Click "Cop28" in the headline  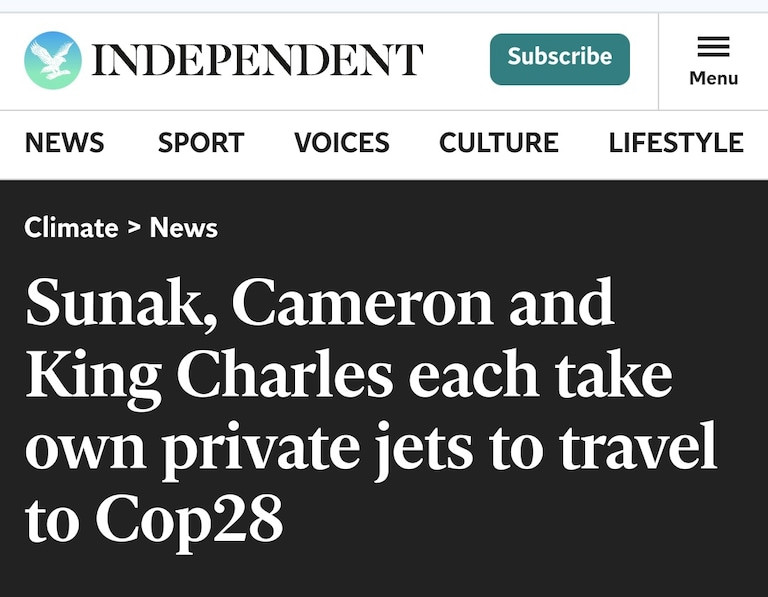[x=189, y=520]
